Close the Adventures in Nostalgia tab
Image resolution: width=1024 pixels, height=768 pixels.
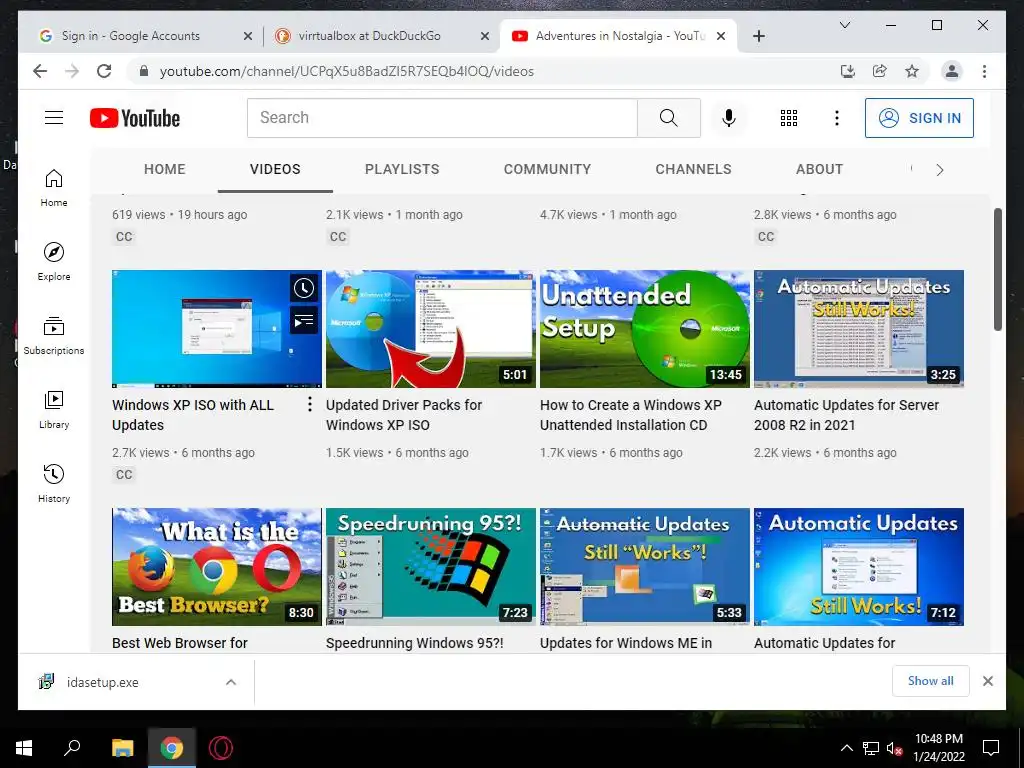(721, 36)
